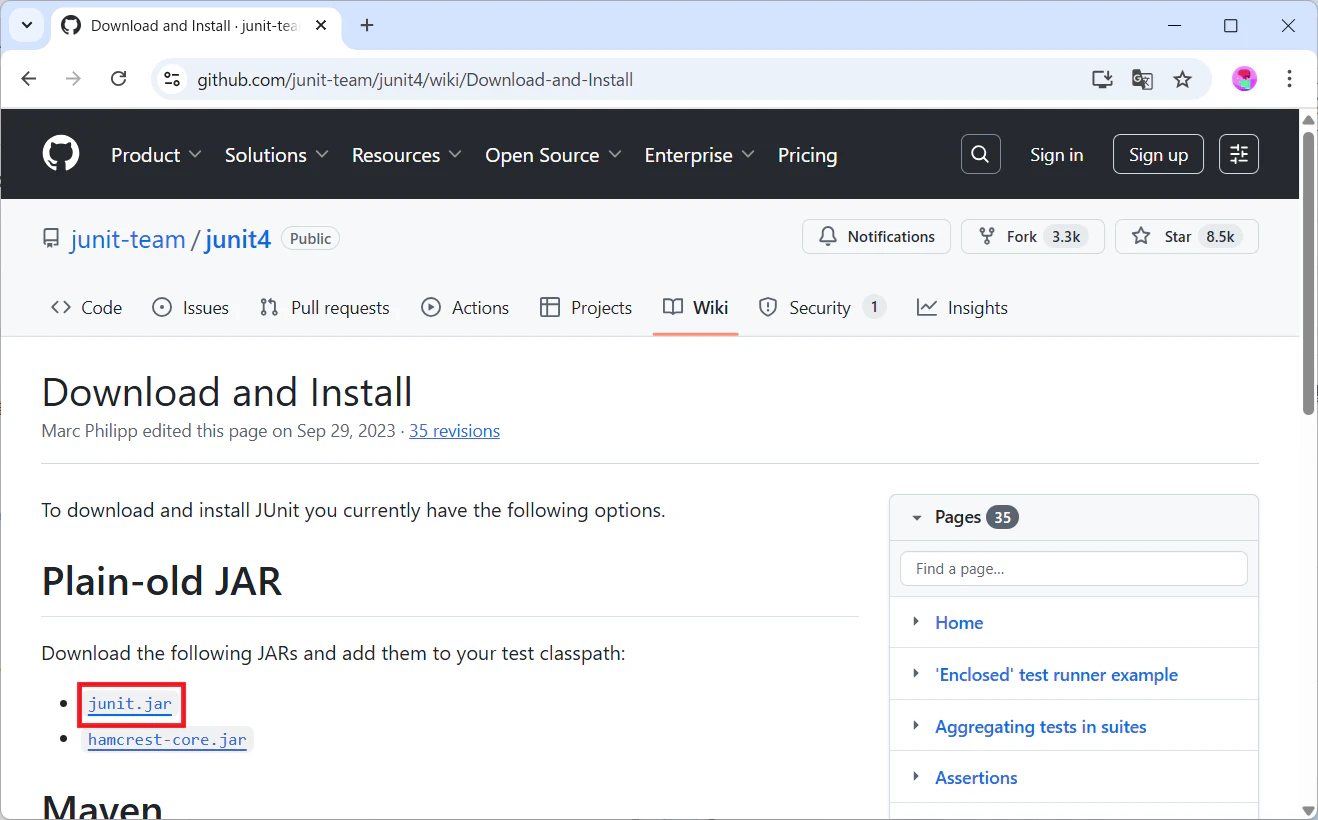Open the junit-team organization link
This screenshot has width=1318, height=820.
click(x=128, y=239)
